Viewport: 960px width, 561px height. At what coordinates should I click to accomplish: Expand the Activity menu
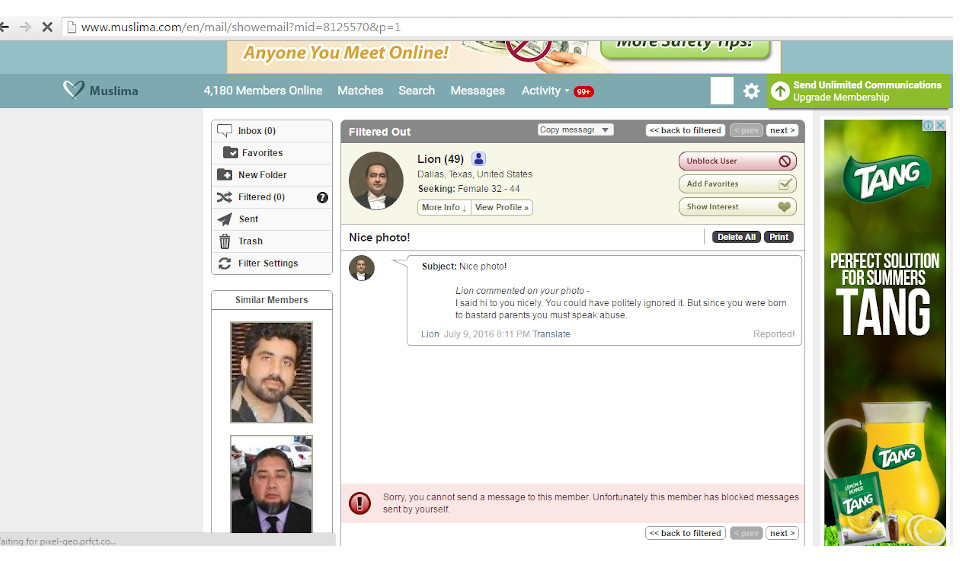tap(545, 90)
